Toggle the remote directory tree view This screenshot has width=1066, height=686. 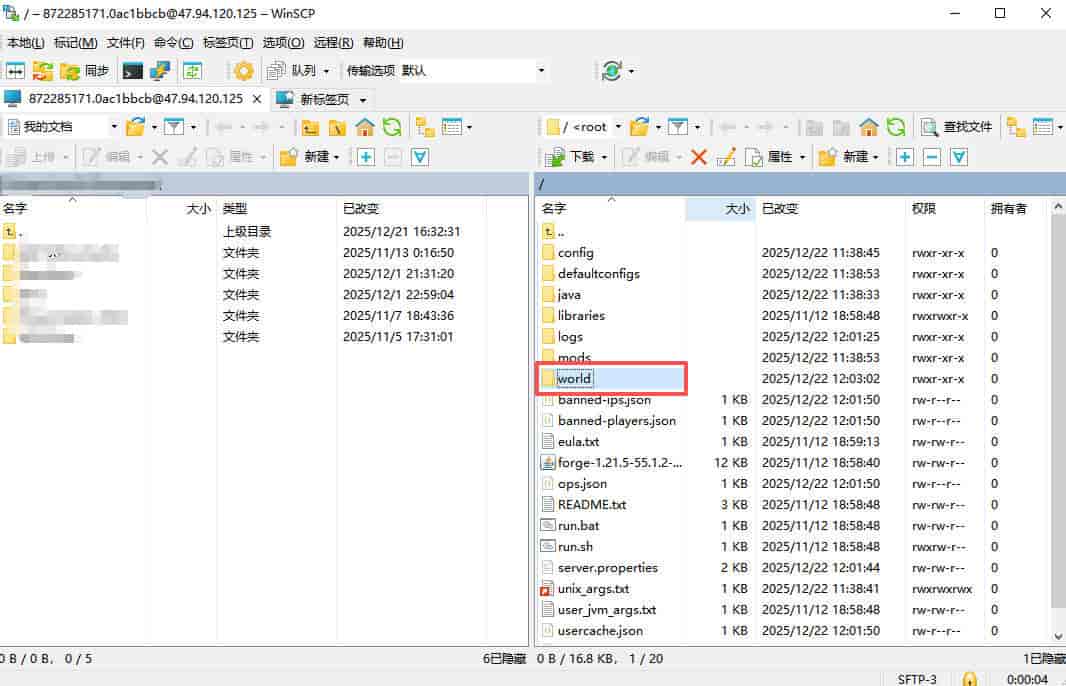(1017, 127)
